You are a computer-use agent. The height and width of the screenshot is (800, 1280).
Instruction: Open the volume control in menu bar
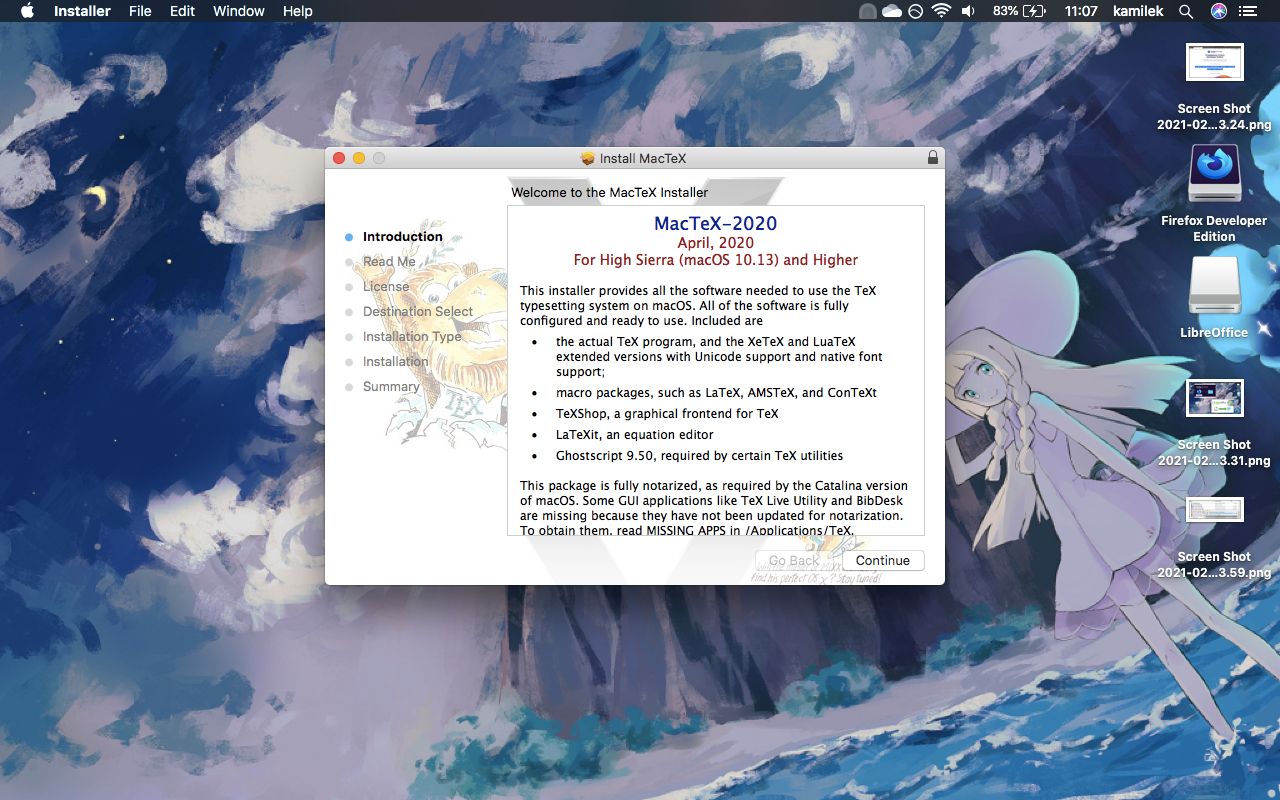(968, 11)
